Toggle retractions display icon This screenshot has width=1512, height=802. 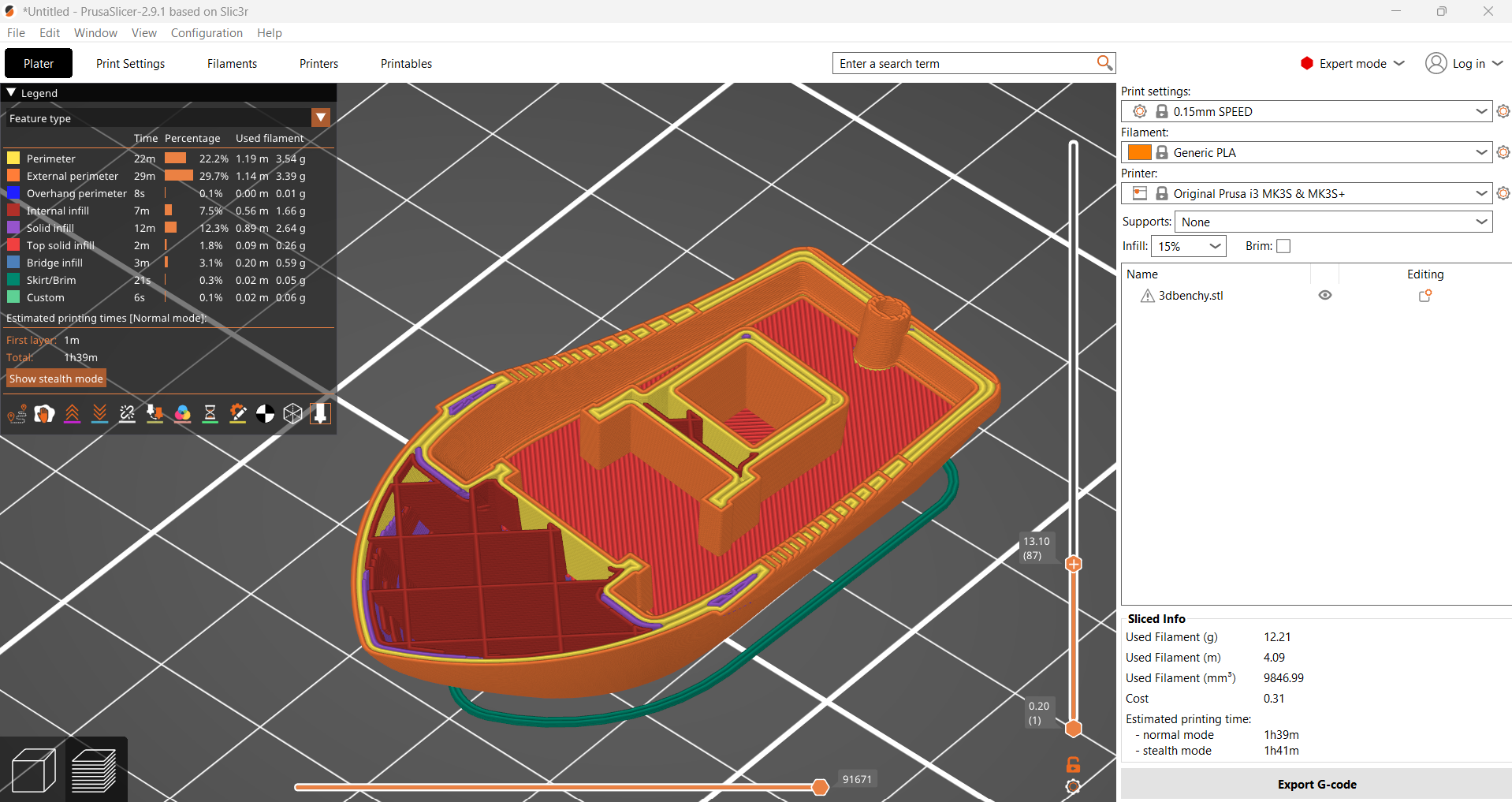coord(73,413)
